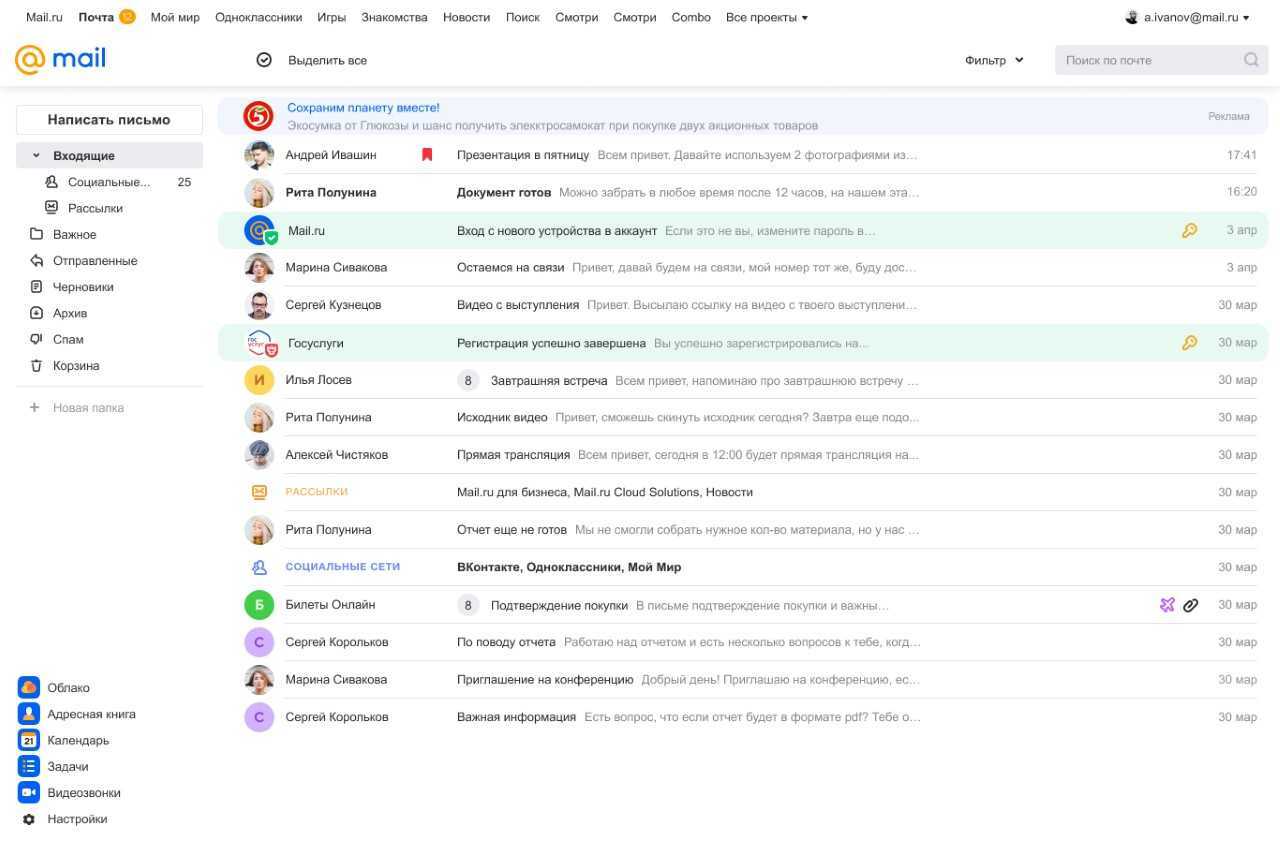
Task: Open the Address book icon
Action: click(28, 714)
